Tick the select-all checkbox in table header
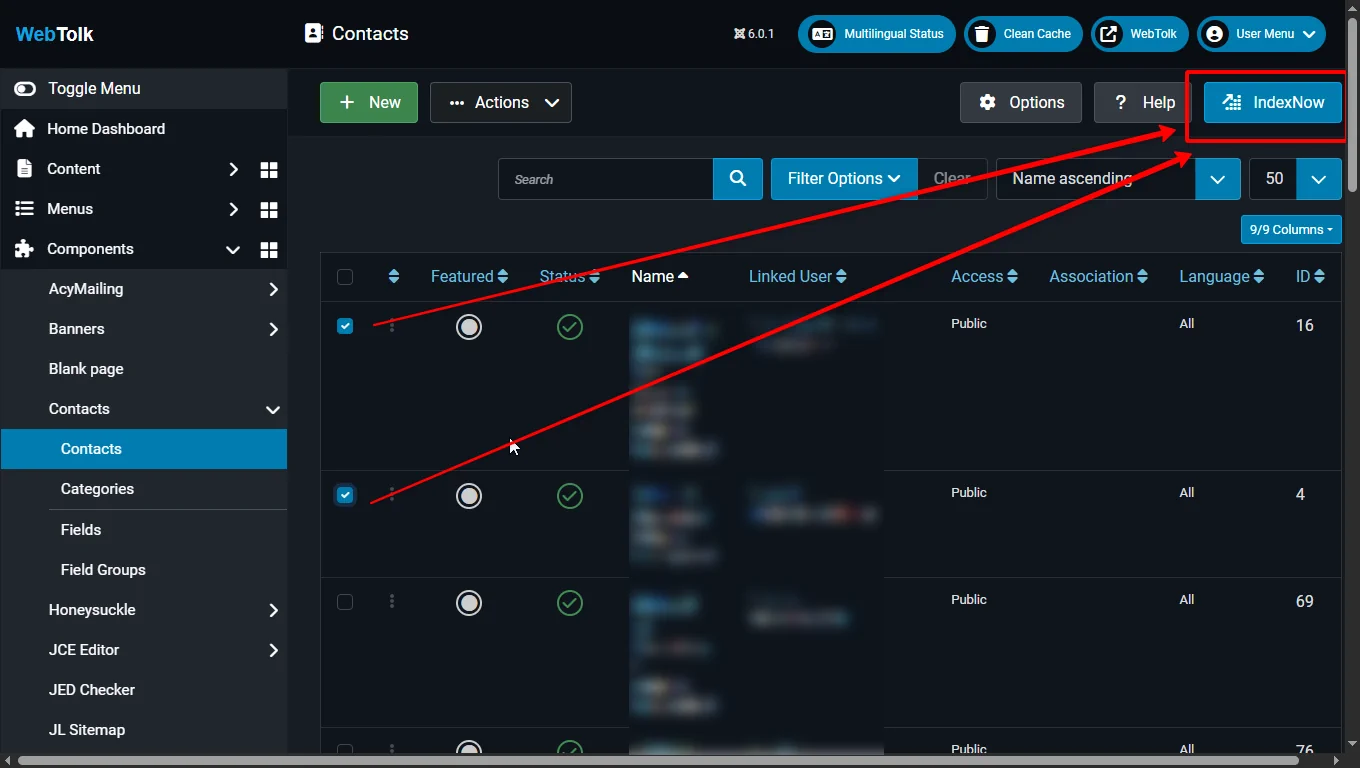The height and width of the screenshot is (768, 1360). tap(345, 277)
